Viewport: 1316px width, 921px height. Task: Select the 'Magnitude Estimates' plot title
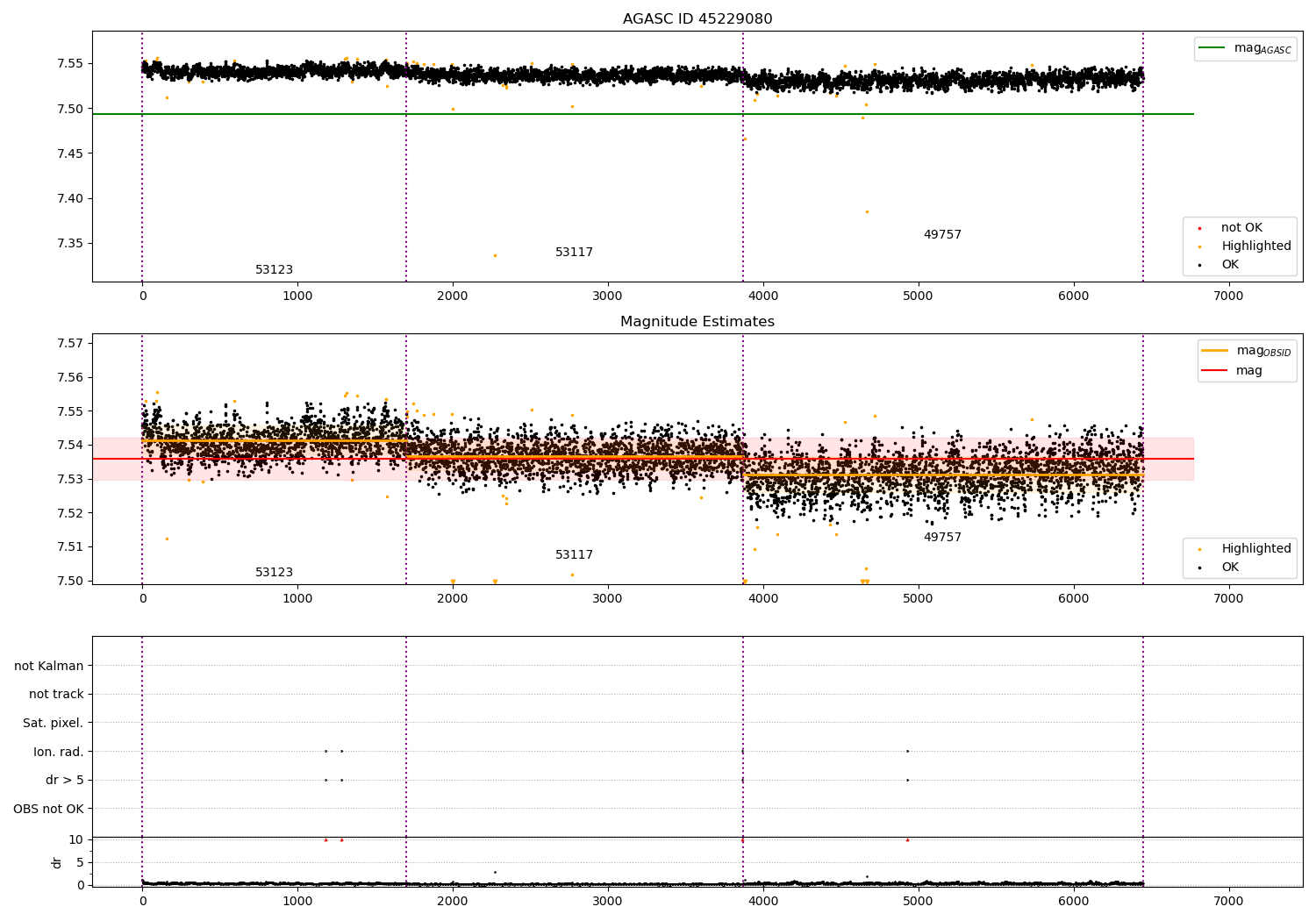coord(697,322)
